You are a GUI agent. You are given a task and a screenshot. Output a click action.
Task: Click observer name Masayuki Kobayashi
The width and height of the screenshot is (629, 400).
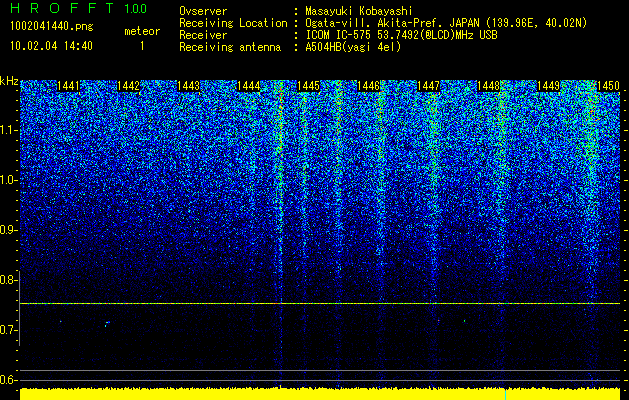click(359, 11)
